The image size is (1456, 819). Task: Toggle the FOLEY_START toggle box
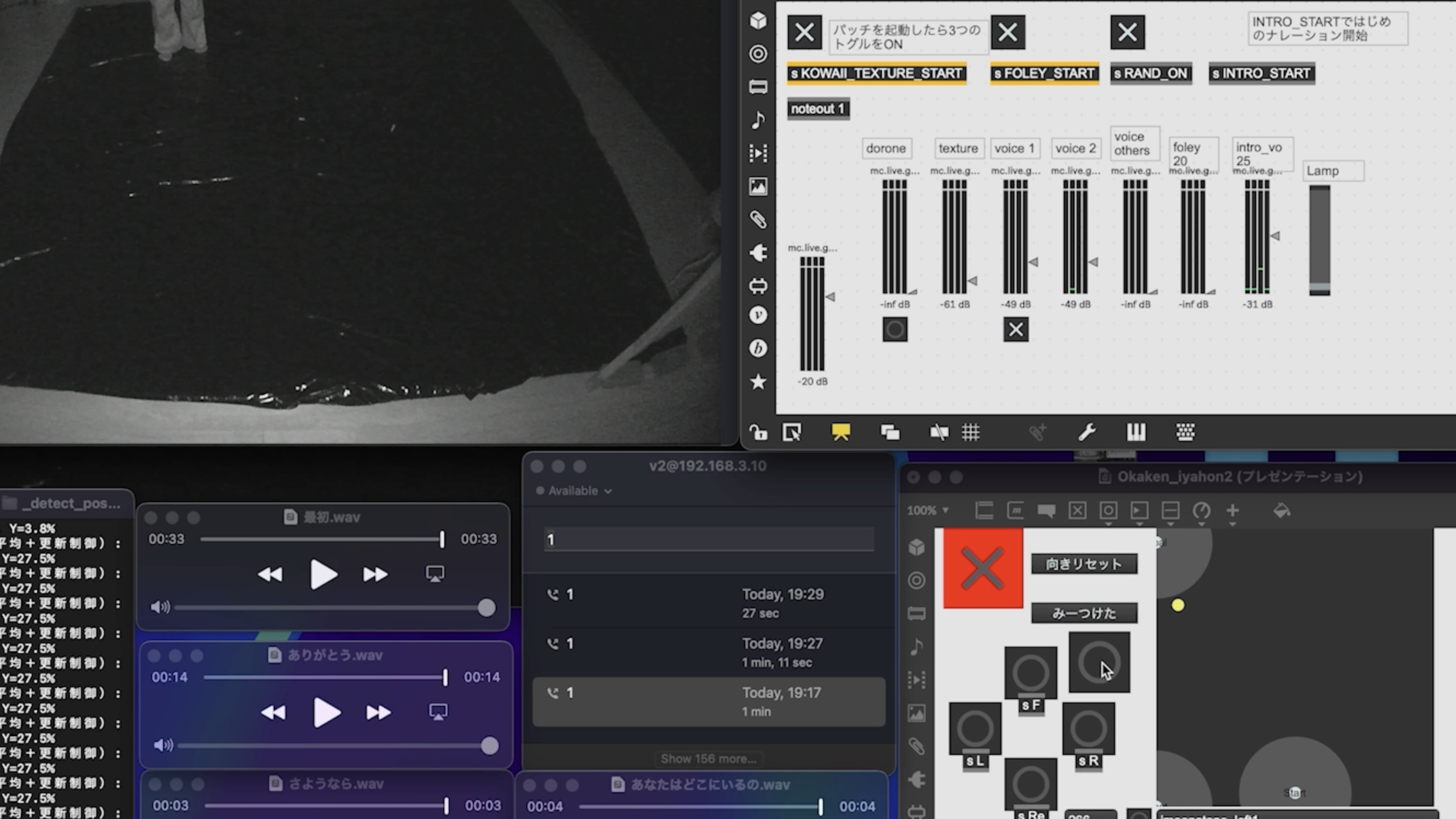tap(1008, 32)
